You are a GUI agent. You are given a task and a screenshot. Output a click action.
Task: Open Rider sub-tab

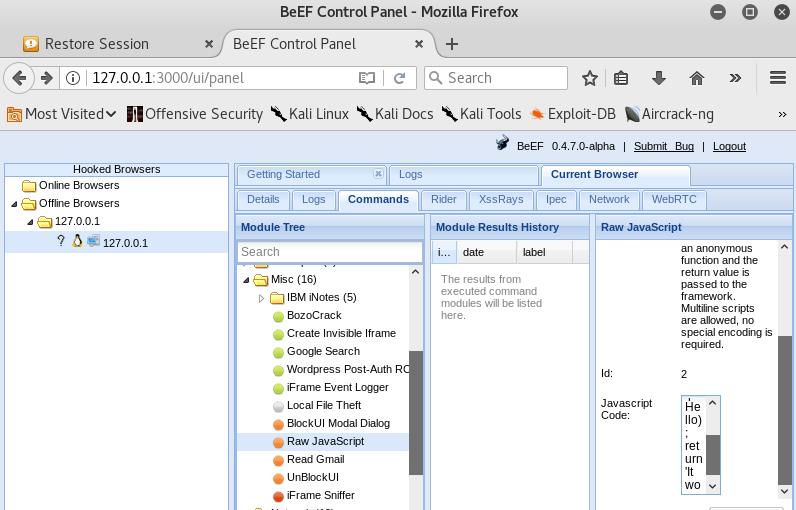pos(443,199)
